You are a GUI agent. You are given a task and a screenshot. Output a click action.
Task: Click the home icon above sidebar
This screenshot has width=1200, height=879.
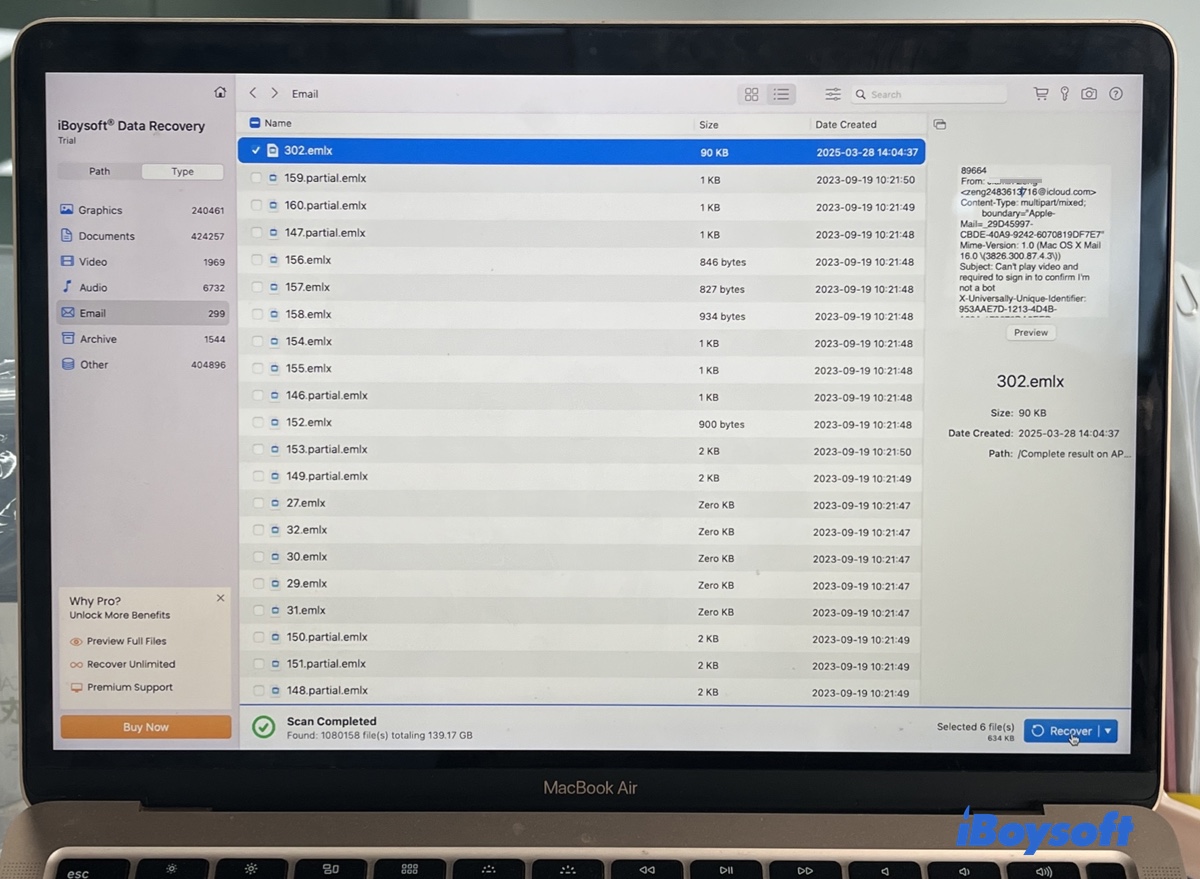[x=220, y=91]
